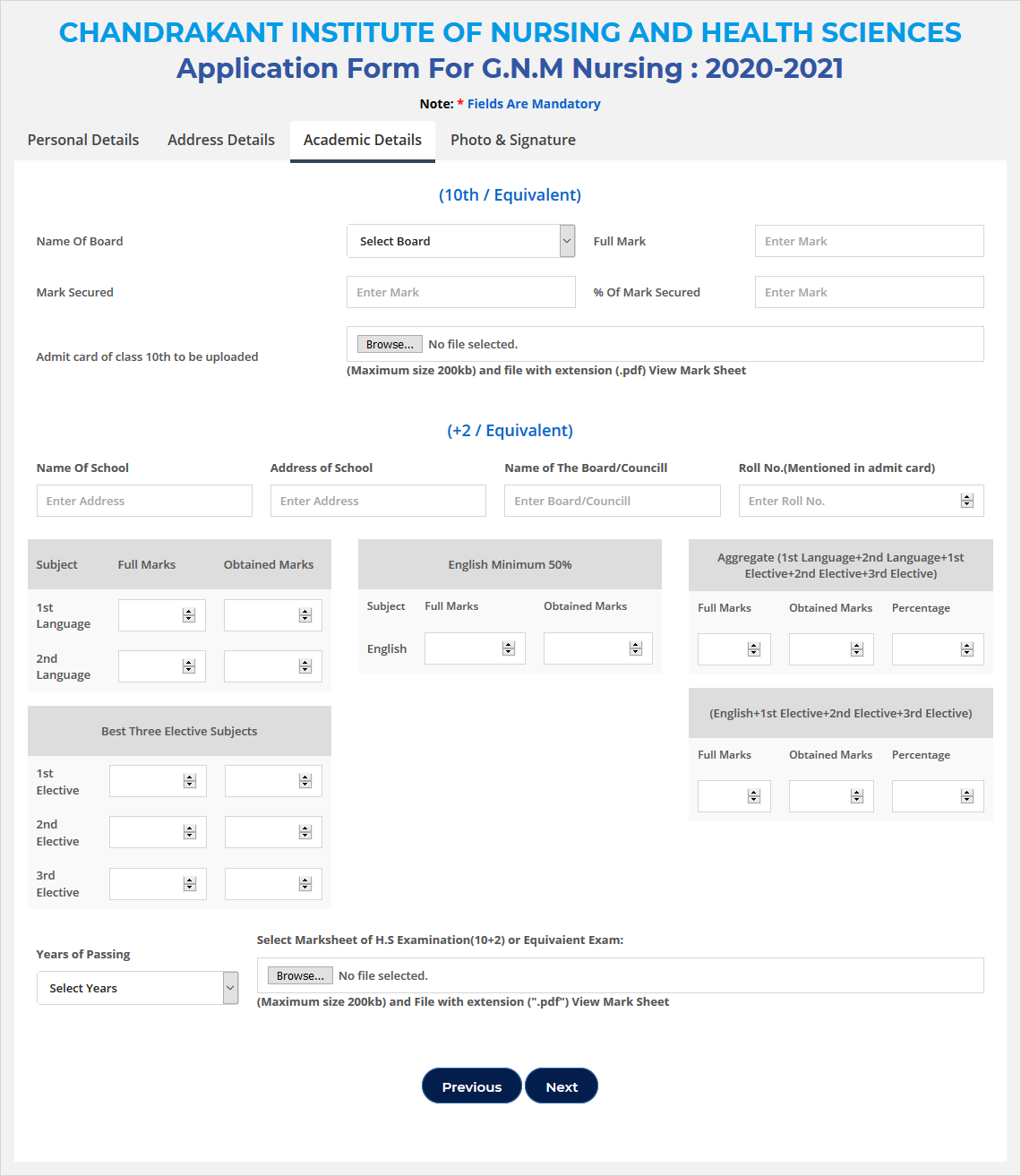Go to the Photo & Signature tab
The width and height of the screenshot is (1021, 1176).
513,140
